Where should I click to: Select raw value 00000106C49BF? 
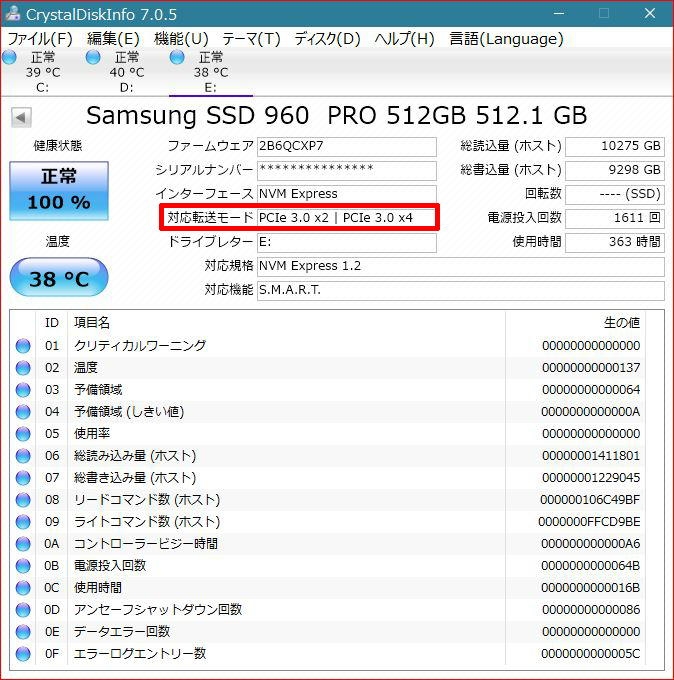590,500
